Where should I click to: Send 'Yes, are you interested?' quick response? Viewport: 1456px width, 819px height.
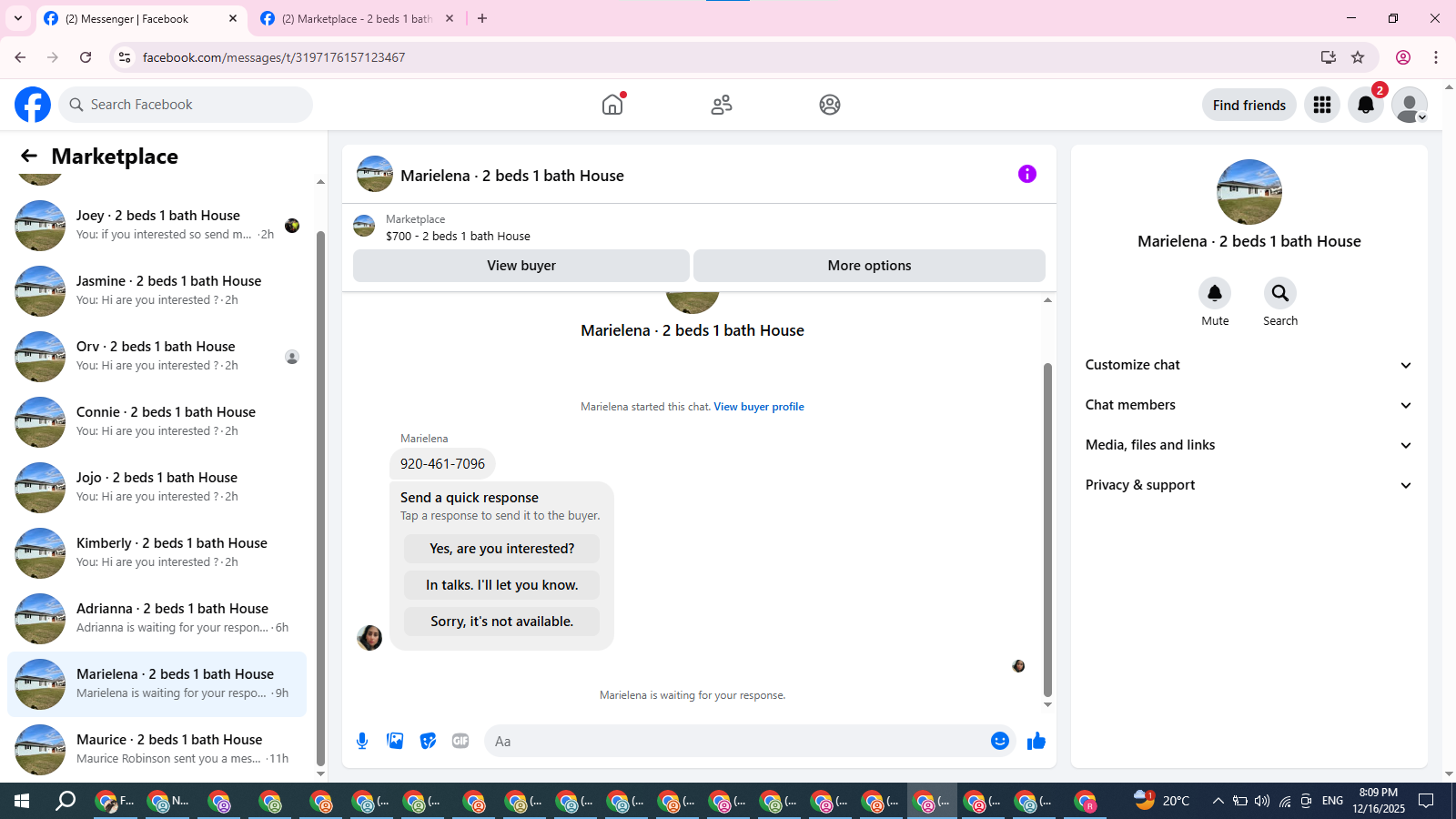[x=501, y=549]
